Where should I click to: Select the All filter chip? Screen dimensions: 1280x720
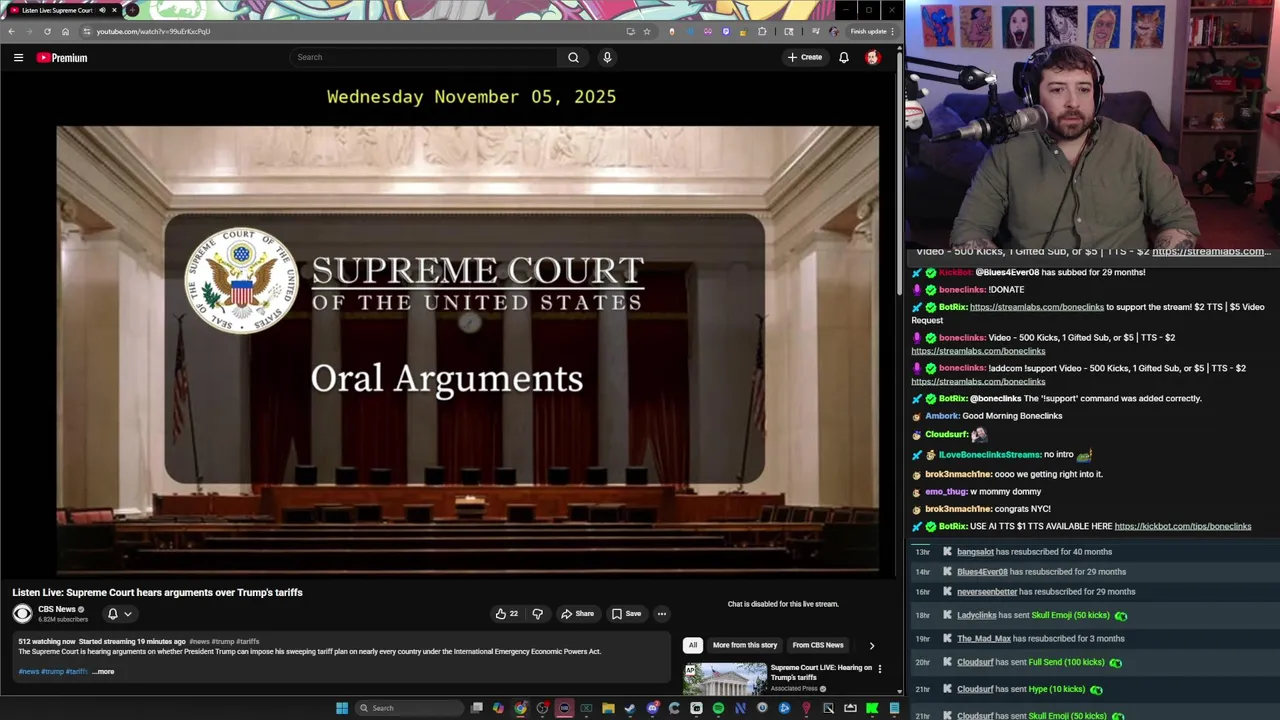tap(692, 645)
